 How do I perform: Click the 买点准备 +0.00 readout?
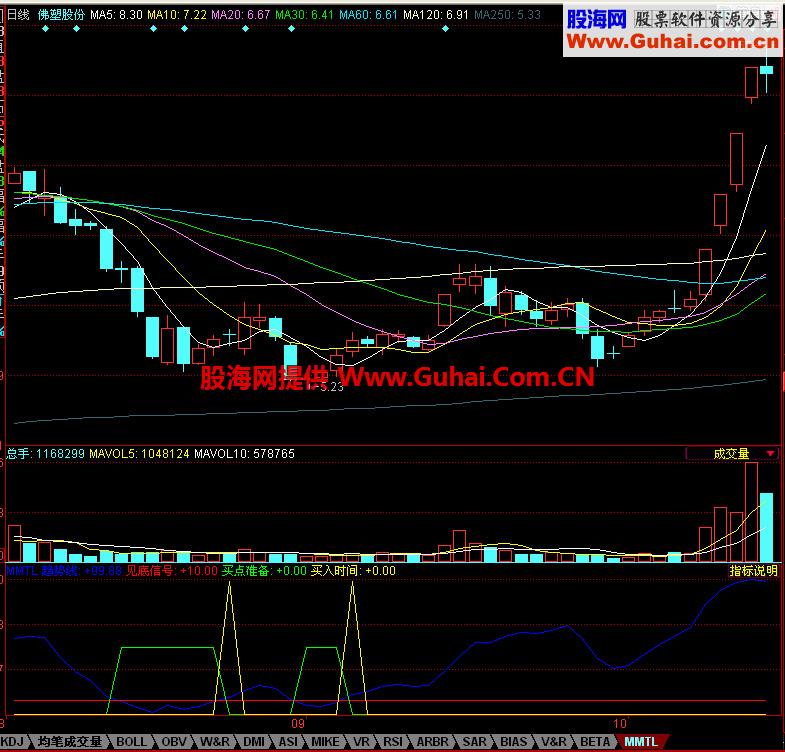[264, 571]
